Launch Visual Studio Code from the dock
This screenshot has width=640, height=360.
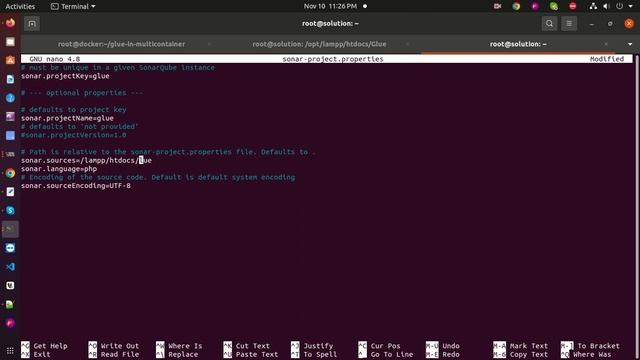(10, 267)
